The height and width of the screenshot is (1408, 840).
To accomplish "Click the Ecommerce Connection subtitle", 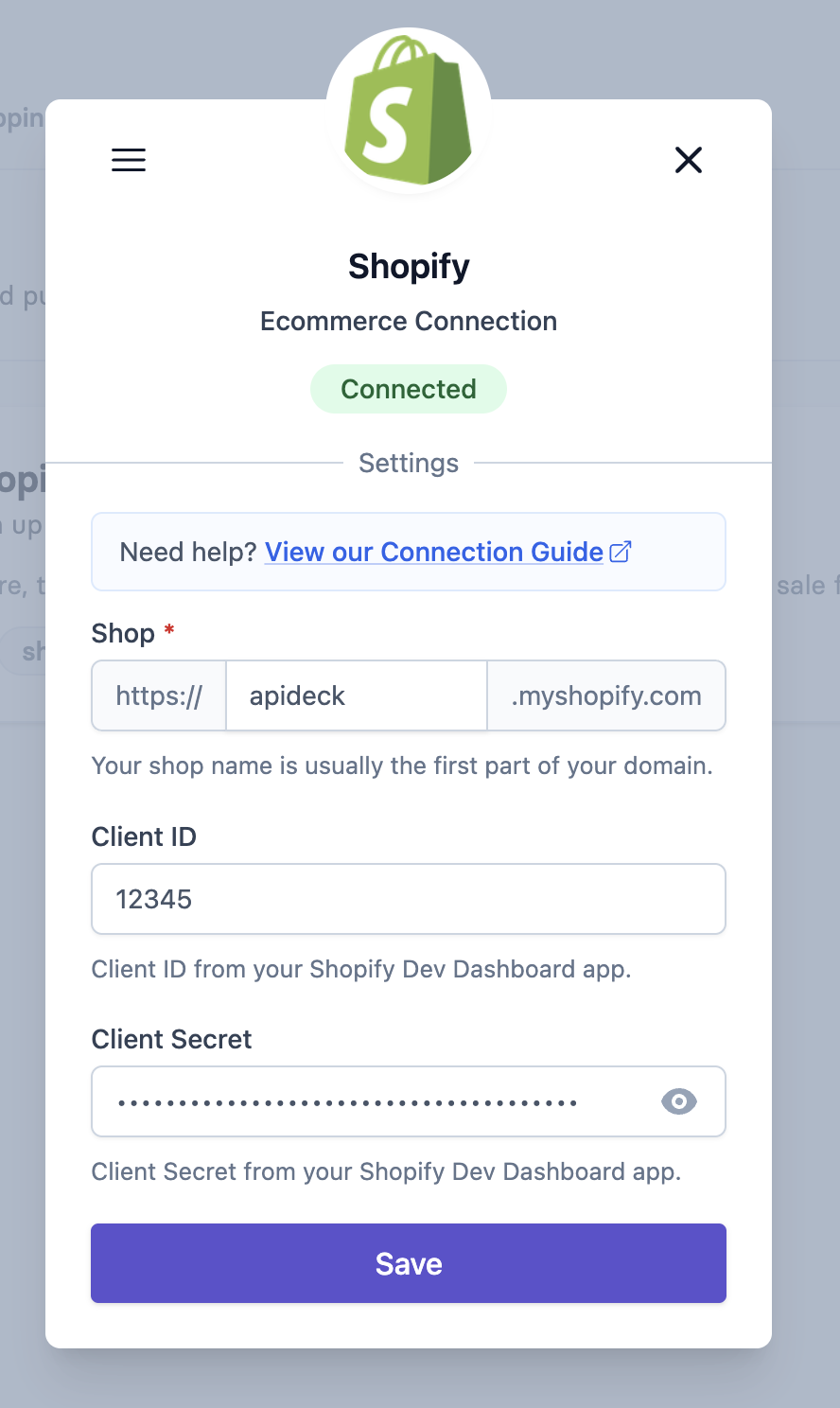I will tap(409, 321).
